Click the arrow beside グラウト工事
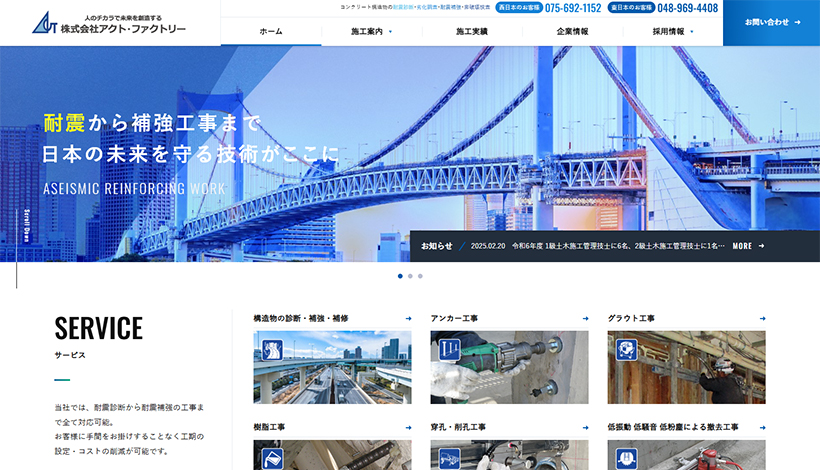Image resolution: width=820 pixels, height=470 pixels. (762, 318)
